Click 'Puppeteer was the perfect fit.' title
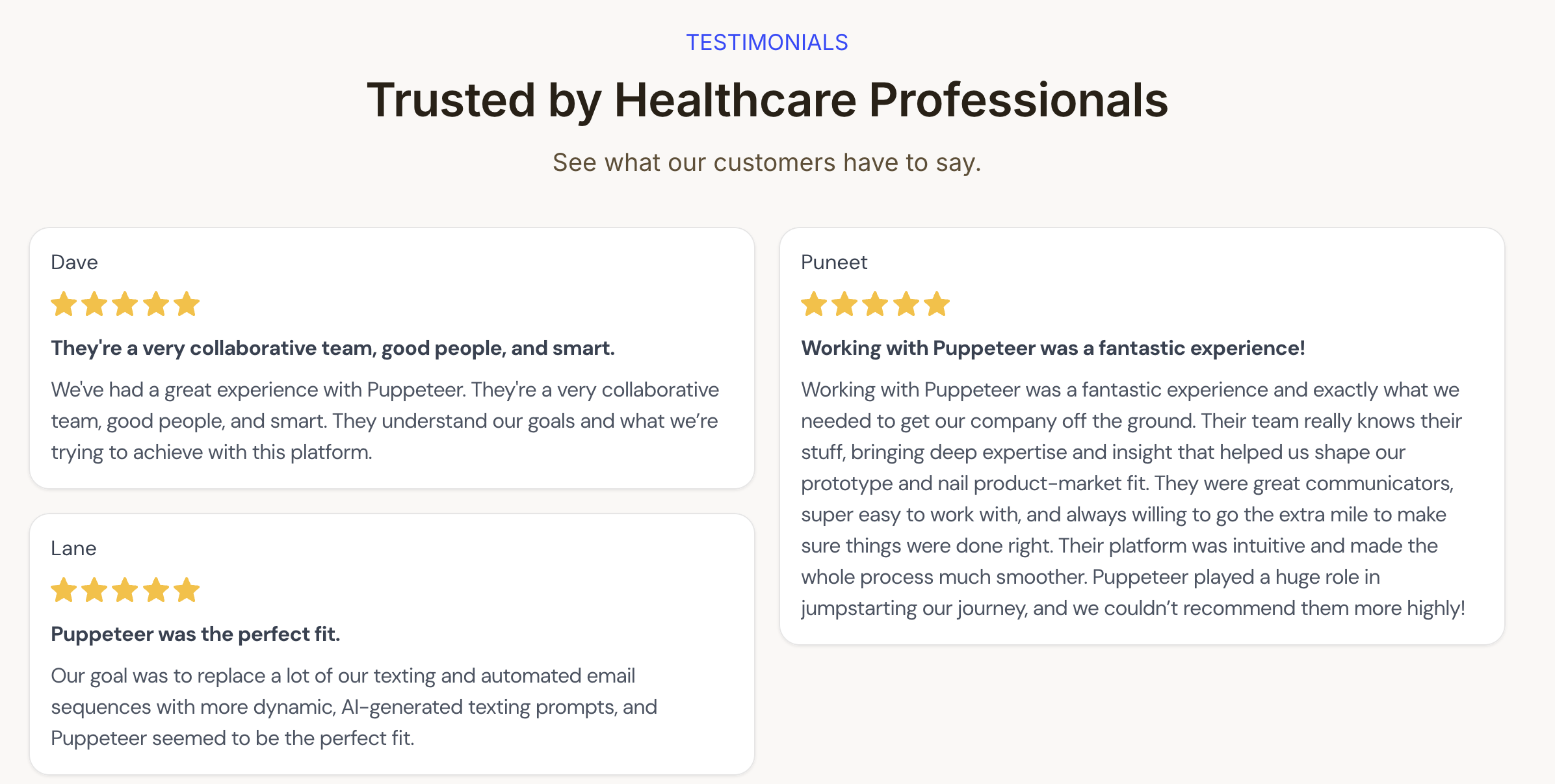1555x784 pixels. [x=196, y=634]
